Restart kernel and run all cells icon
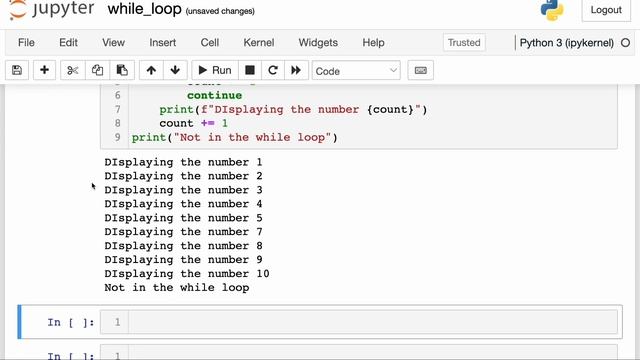The width and height of the screenshot is (640, 360). (x=296, y=70)
